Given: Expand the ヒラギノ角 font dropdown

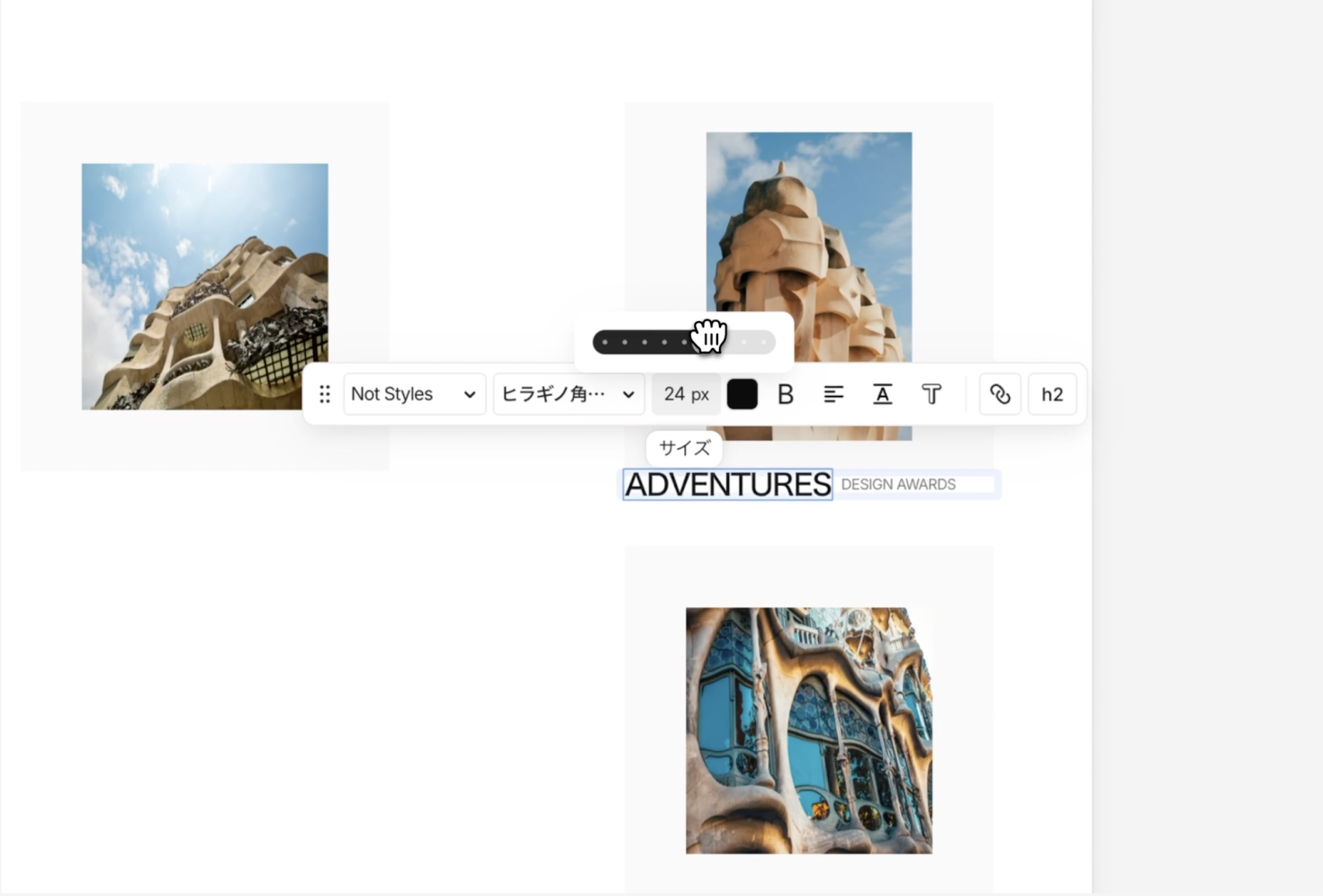Looking at the screenshot, I should [x=569, y=394].
